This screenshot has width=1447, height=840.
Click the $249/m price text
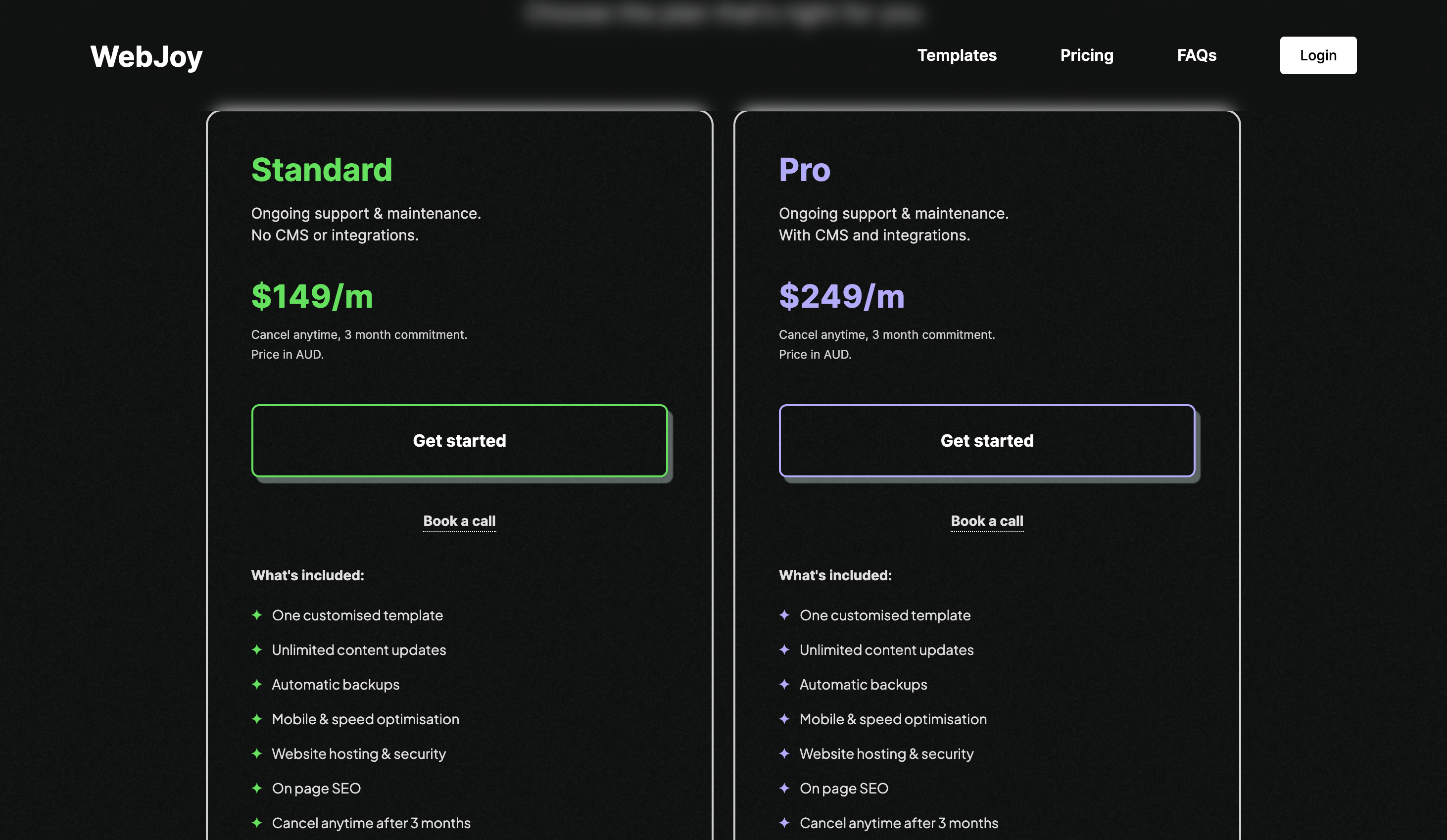click(x=842, y=296)
